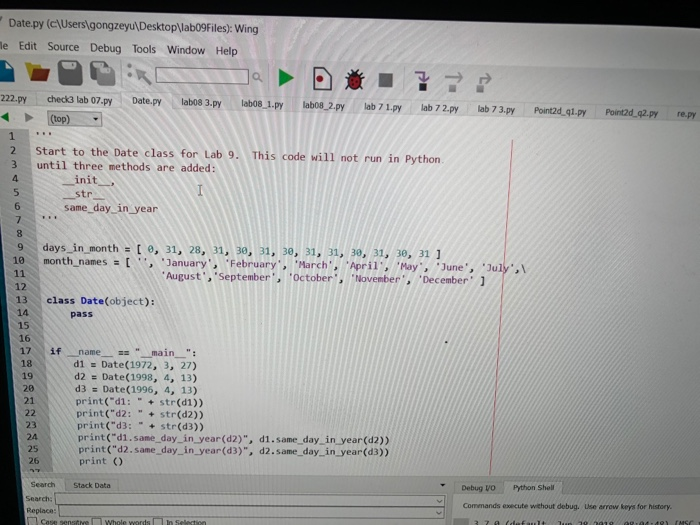Open the Debug menu
Viewport: 700px width, 525px height.
coord(105,48)
